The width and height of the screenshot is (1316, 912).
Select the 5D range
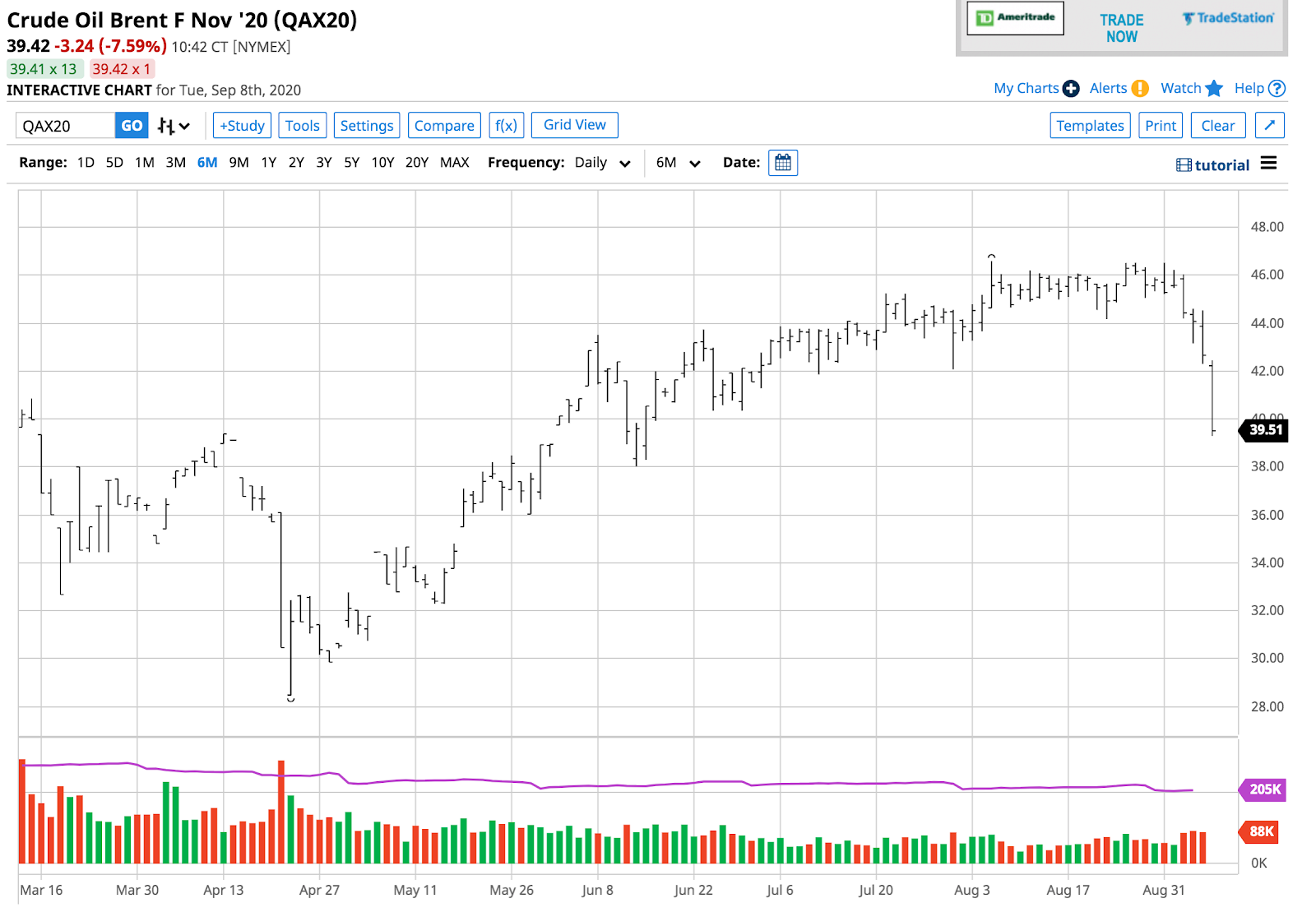(114, 163)
